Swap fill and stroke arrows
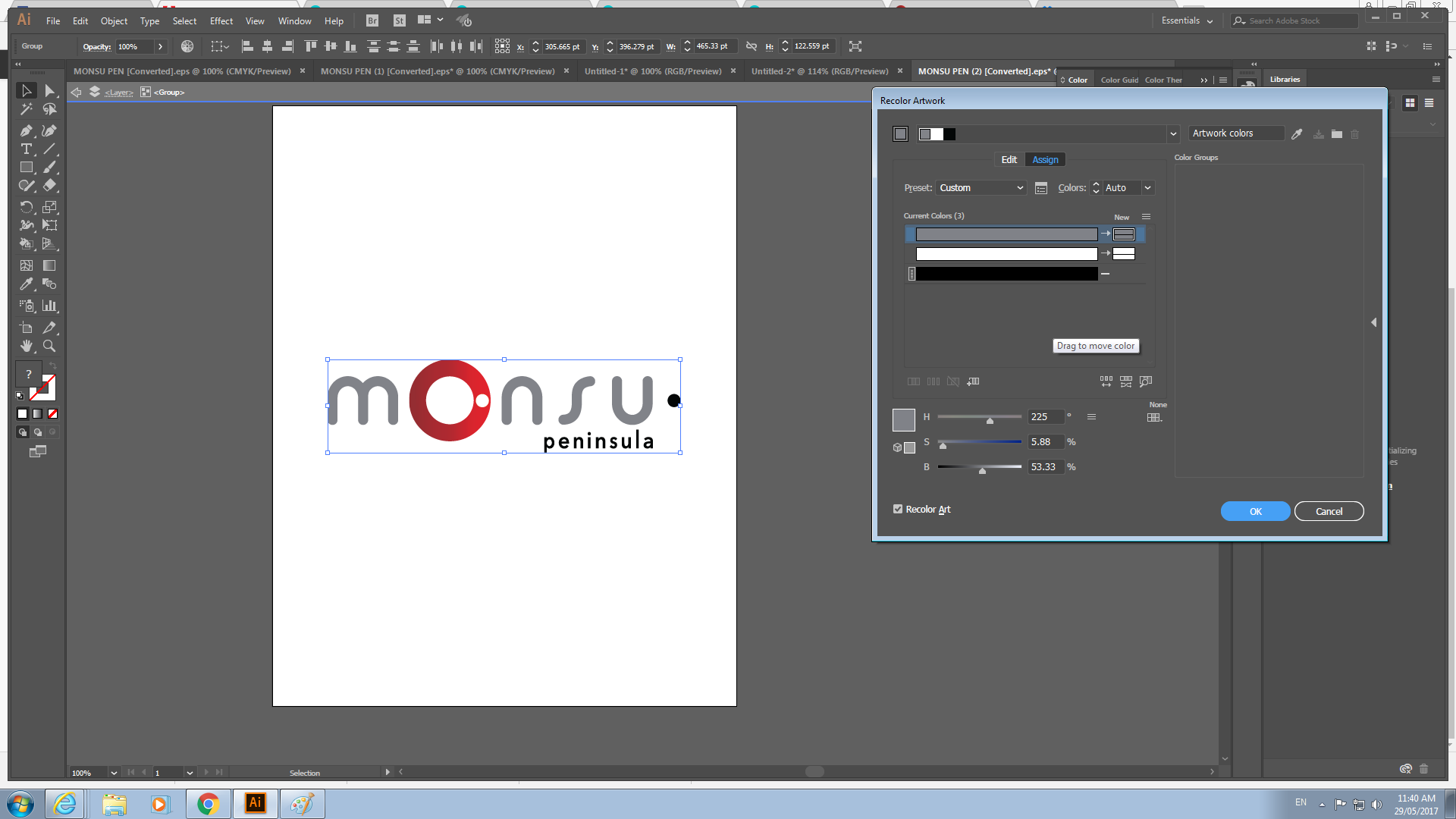 coord(53,366)
